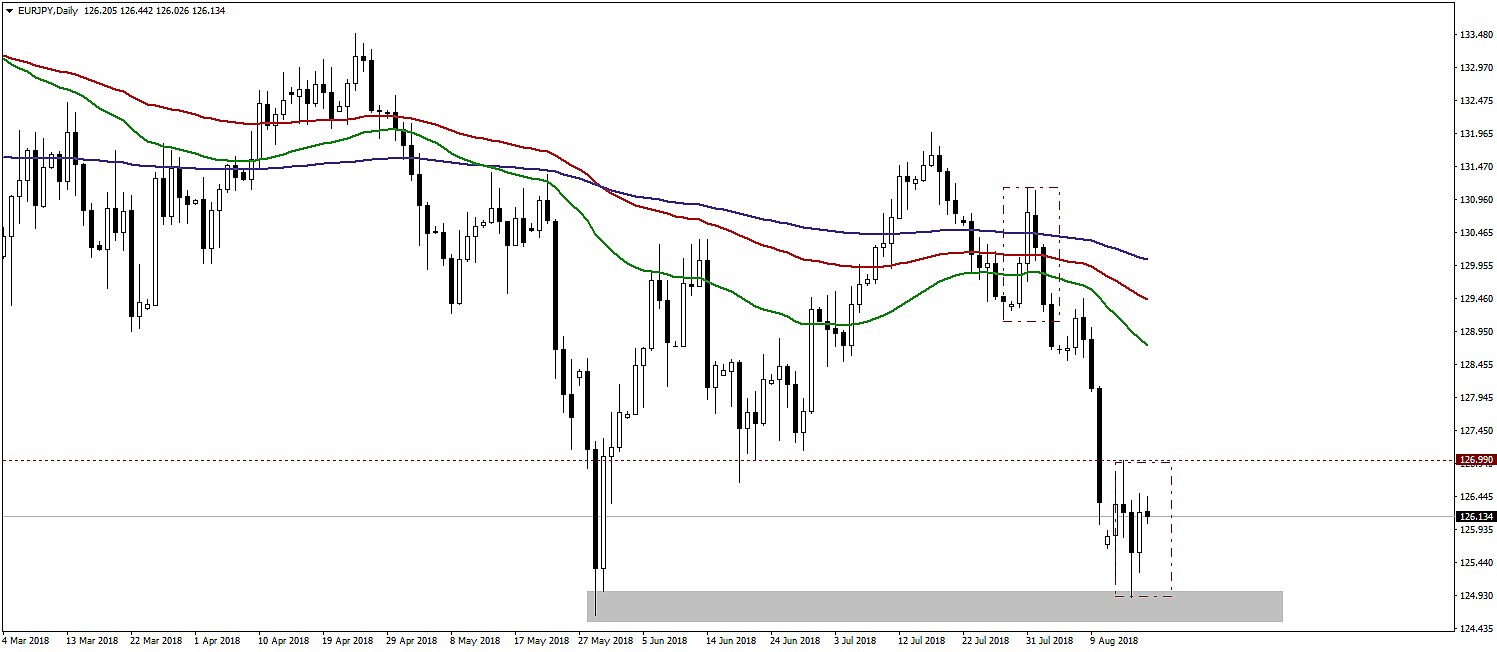Click the 131.470 price axis label
Screen dimensions: 1497x652
coord(1476,167)
